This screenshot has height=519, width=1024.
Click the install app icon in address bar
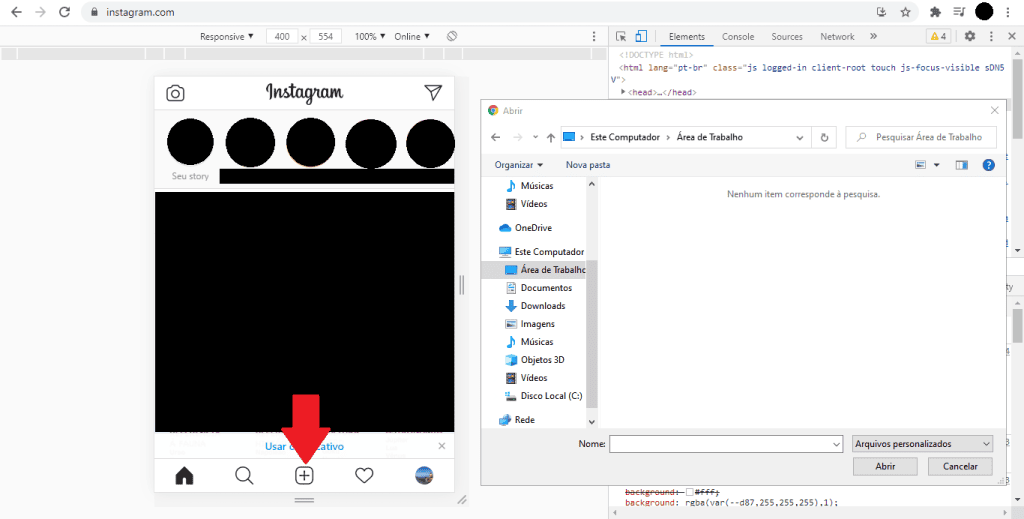[x=882, y=12]
